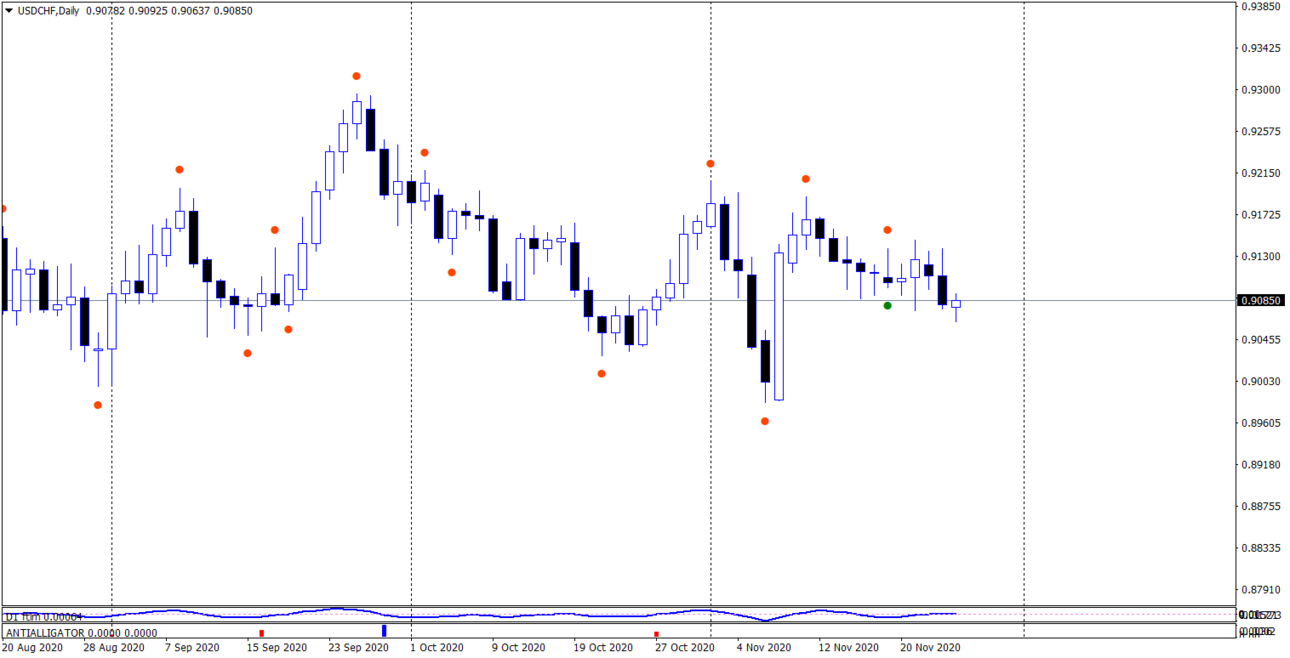Viewport: 1290px width, 658px height.
Task: Click the red ANTIALLIGATOR bar near 15 Sep
Action: [262, 633]
